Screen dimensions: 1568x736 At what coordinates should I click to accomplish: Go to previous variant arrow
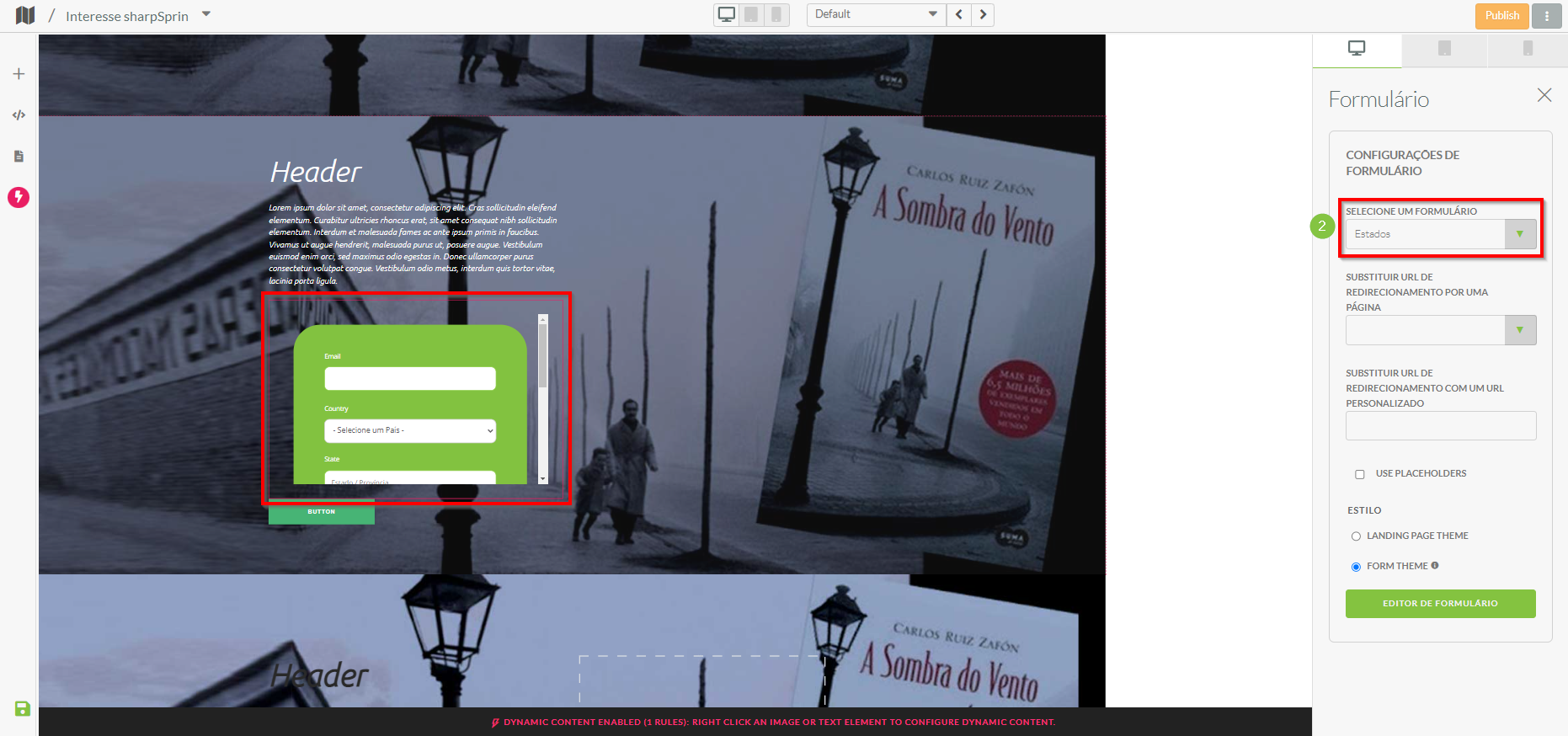point(958,14)
